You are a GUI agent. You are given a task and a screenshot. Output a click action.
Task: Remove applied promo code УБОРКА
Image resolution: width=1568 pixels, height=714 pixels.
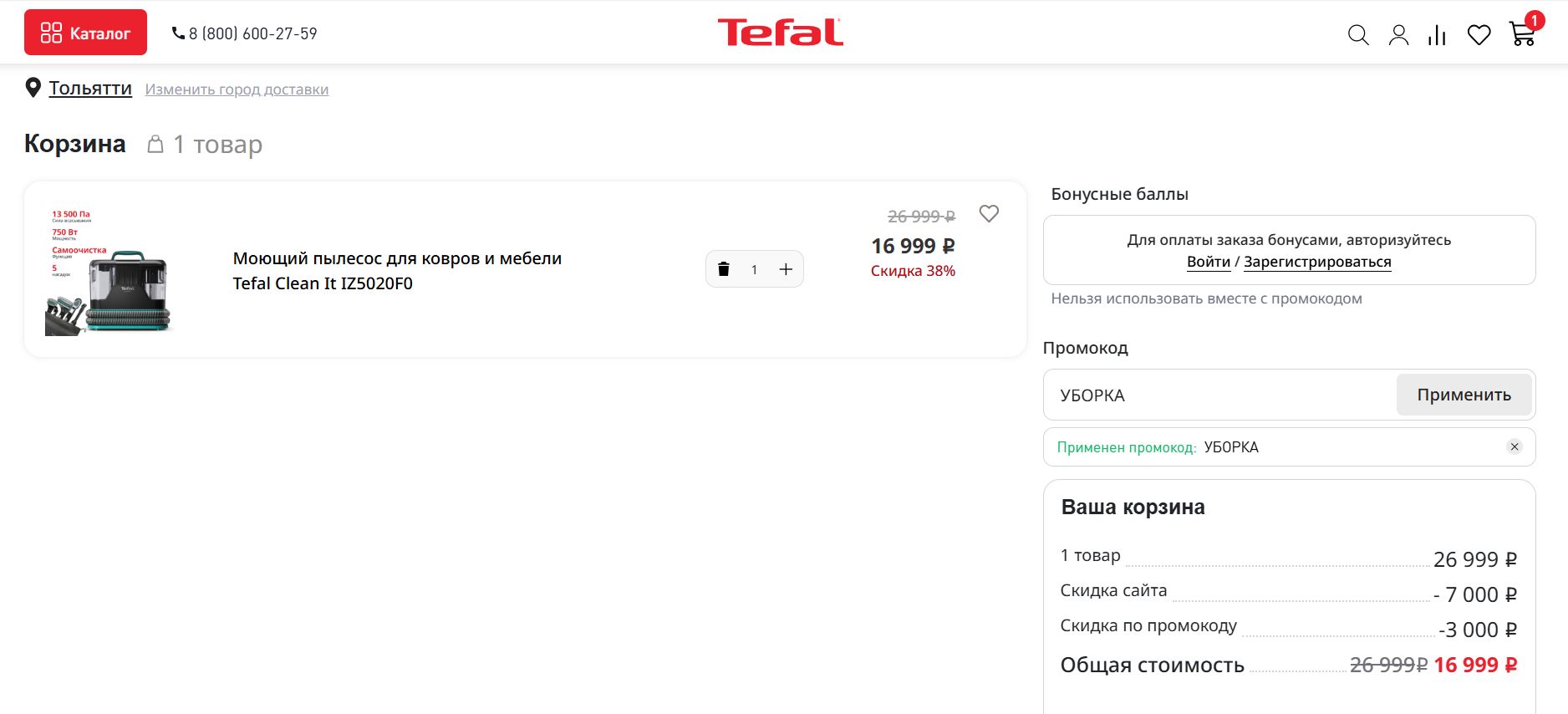[1515, 446]
